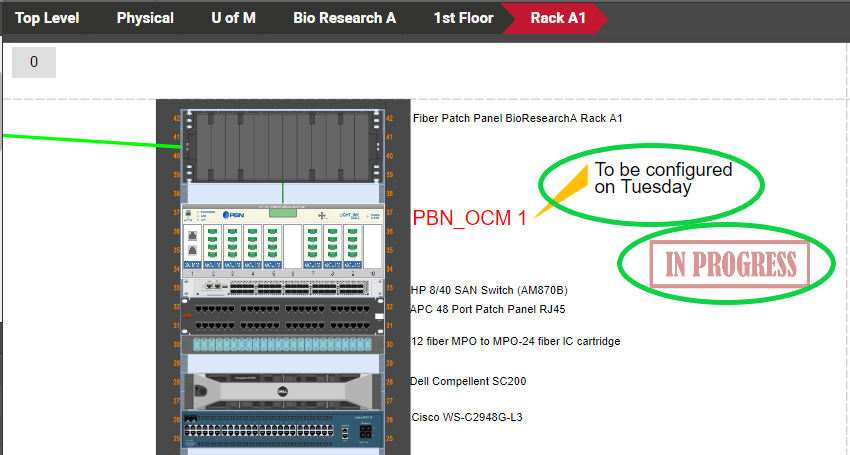Viewport: 850px width, 455px height.
Task: Select the fiber patch panel device in rack
Action: [282, 146]
